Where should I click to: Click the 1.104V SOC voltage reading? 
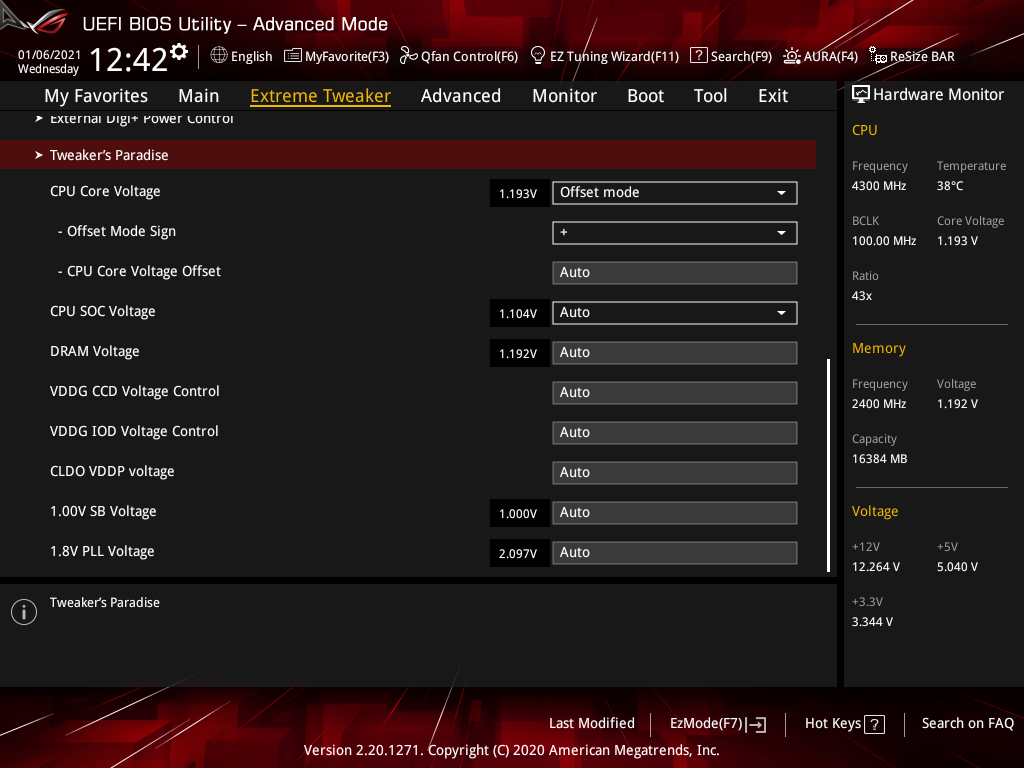pyautogui.click(x=519, y=313)
